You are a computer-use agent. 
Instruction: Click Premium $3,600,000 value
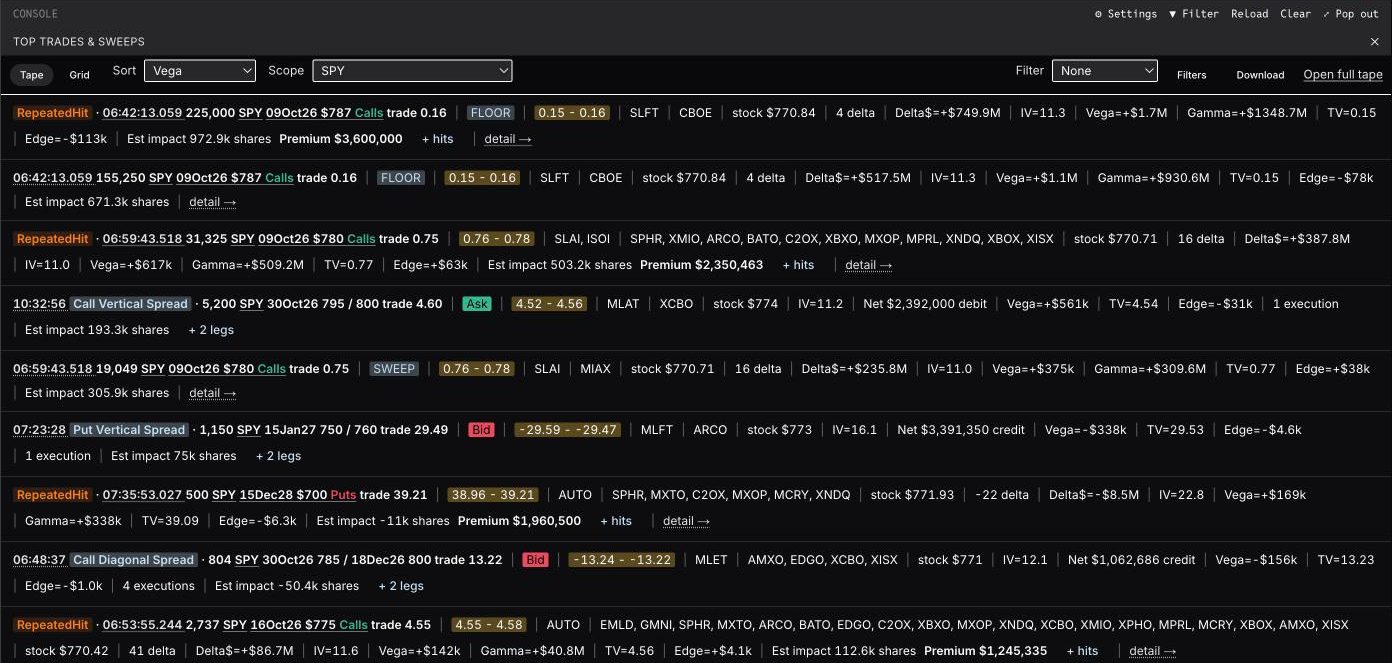click(x=341, y=139)
